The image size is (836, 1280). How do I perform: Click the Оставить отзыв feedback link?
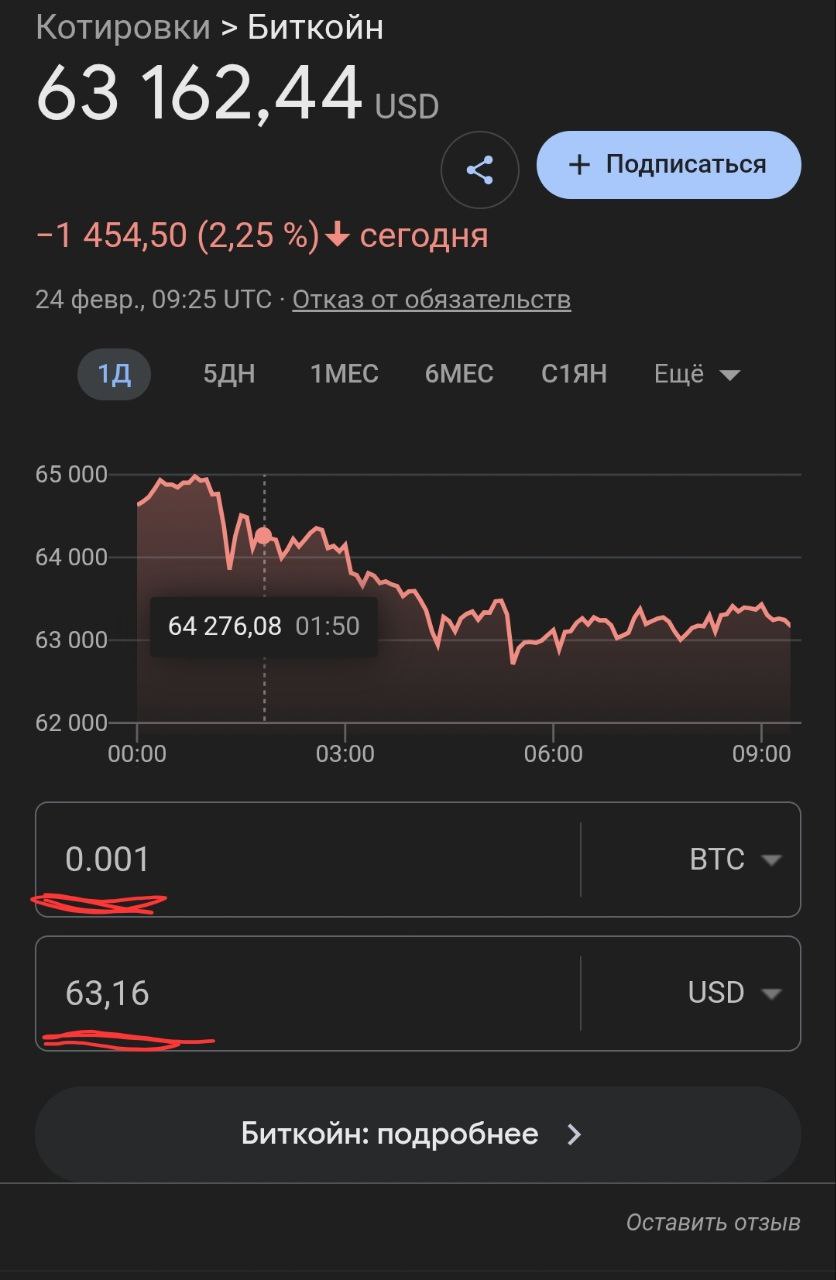click(713, 1222)
